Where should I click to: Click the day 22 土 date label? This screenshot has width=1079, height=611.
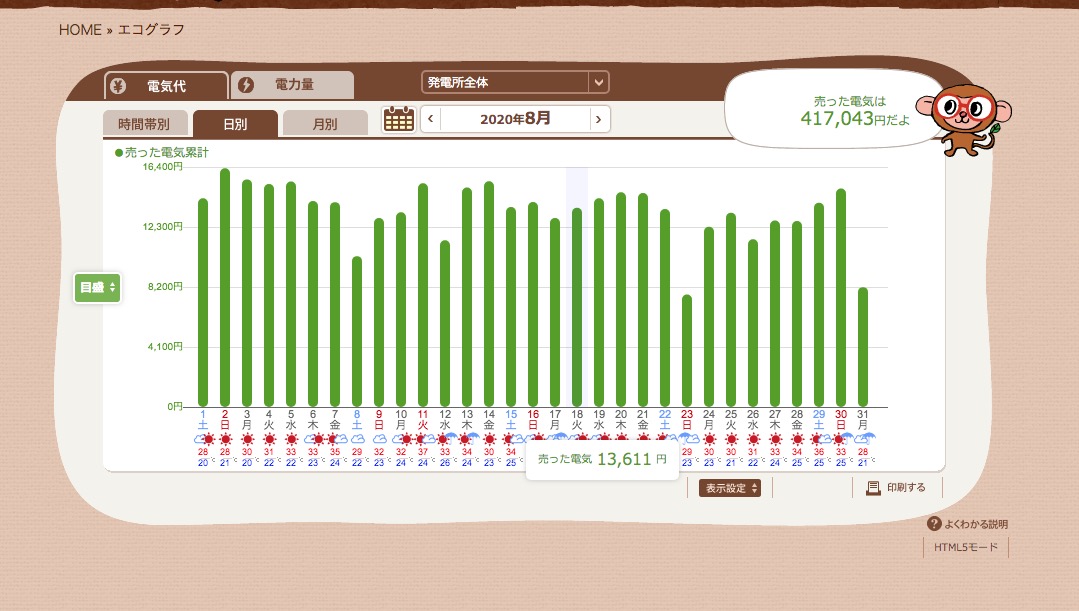(x=665, y=420)
